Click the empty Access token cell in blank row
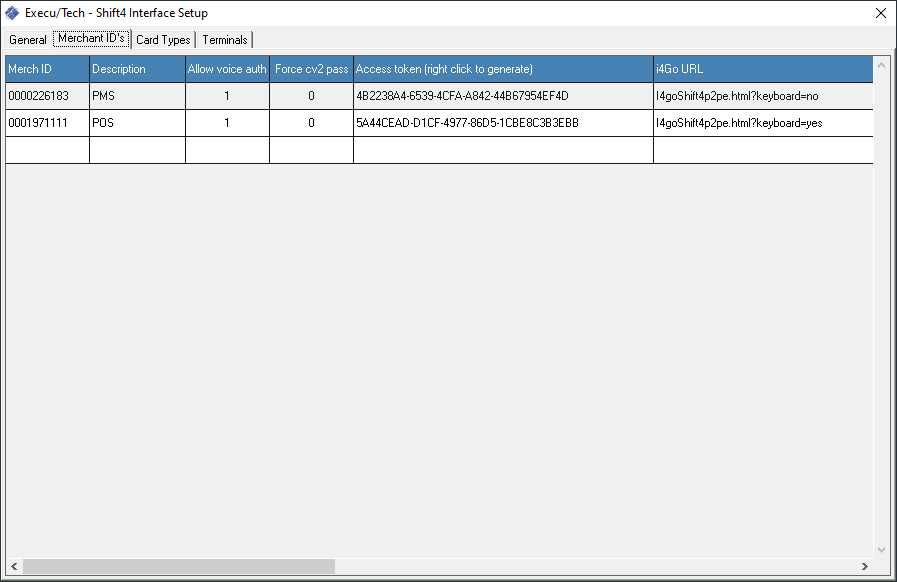The image size is (897, 582). [503, 150]
